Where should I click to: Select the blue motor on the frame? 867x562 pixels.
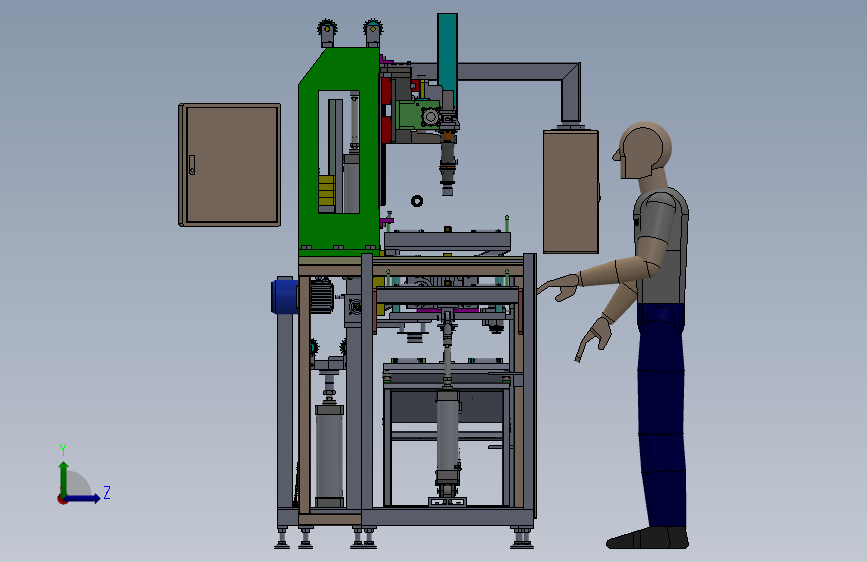[284, 296]
